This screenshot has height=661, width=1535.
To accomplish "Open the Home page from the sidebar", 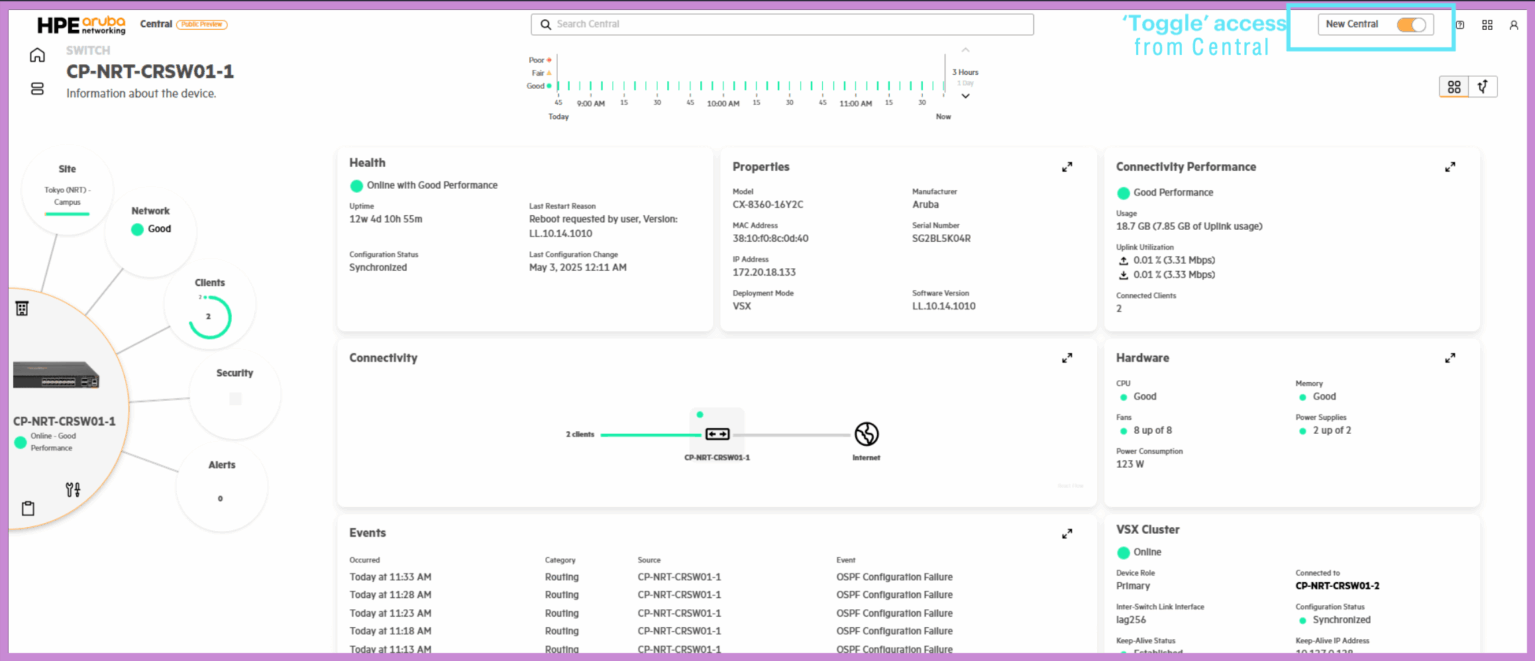I will coord(37,55).
